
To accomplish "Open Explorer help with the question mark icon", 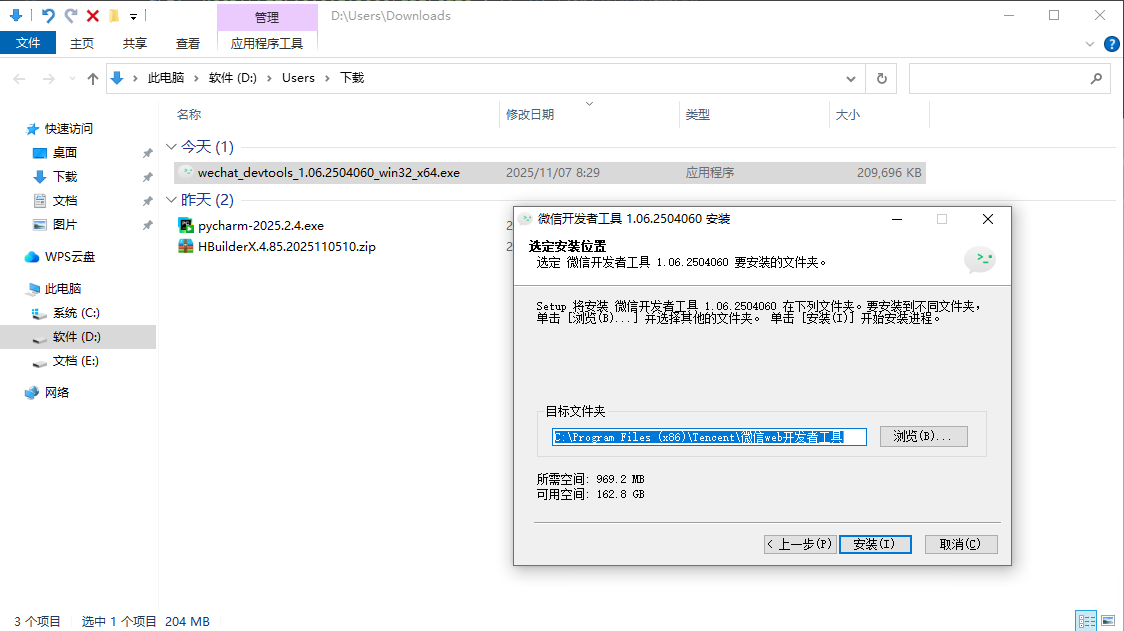I will coord(1111,44).
